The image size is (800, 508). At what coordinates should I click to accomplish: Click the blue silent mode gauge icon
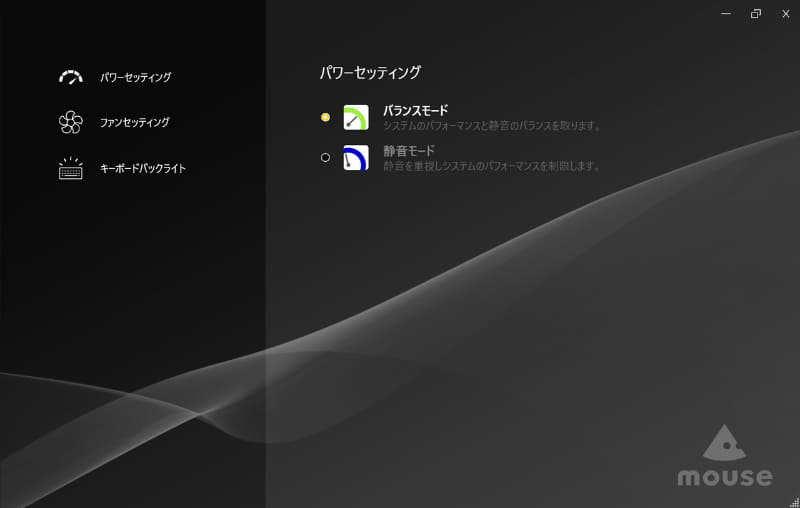pyautogui.click(x=356, y=158)
